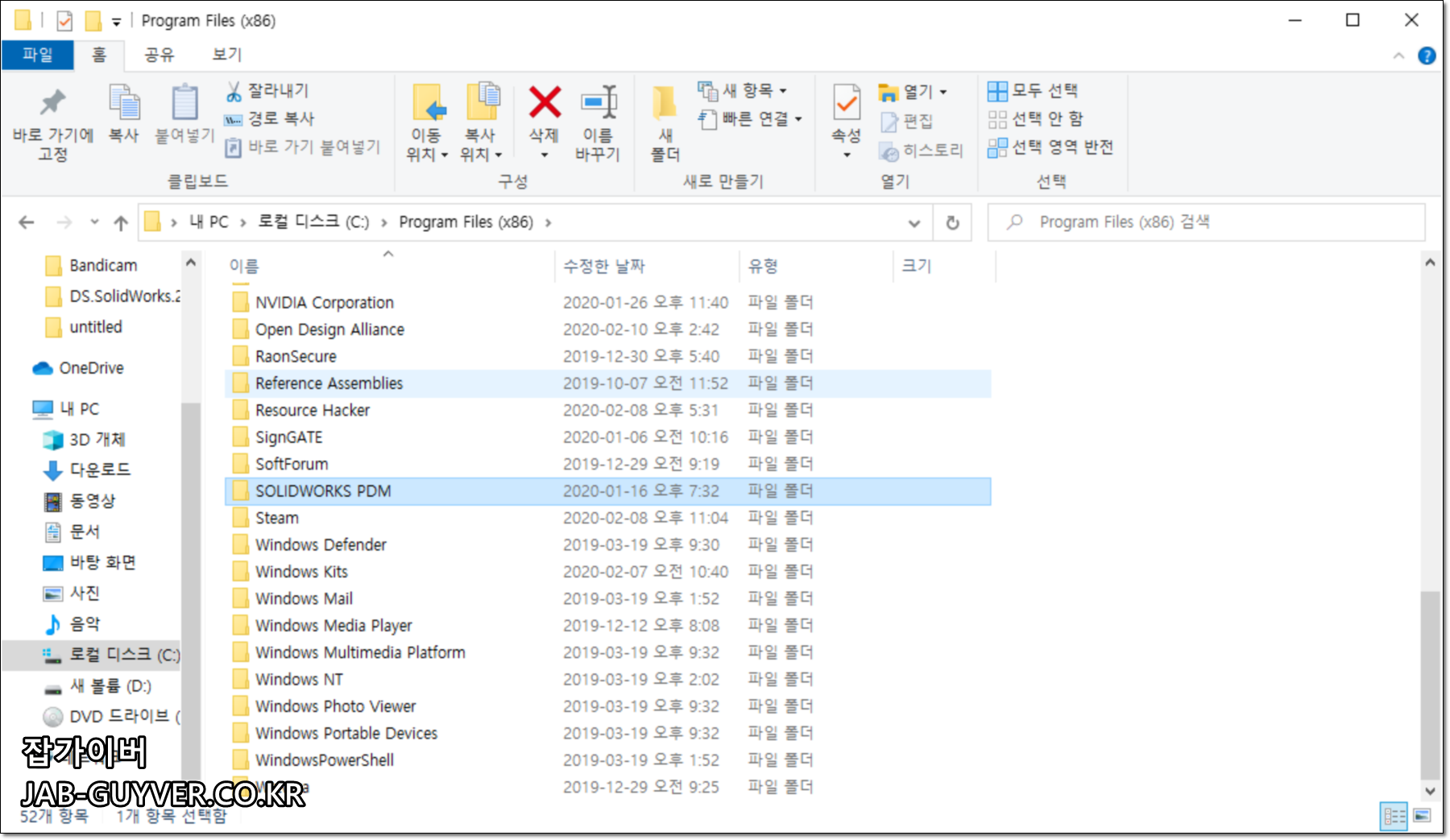1450x840 pixels.
Task: Click Program Files (x86) breadcrumb
Action: point(466,222)
